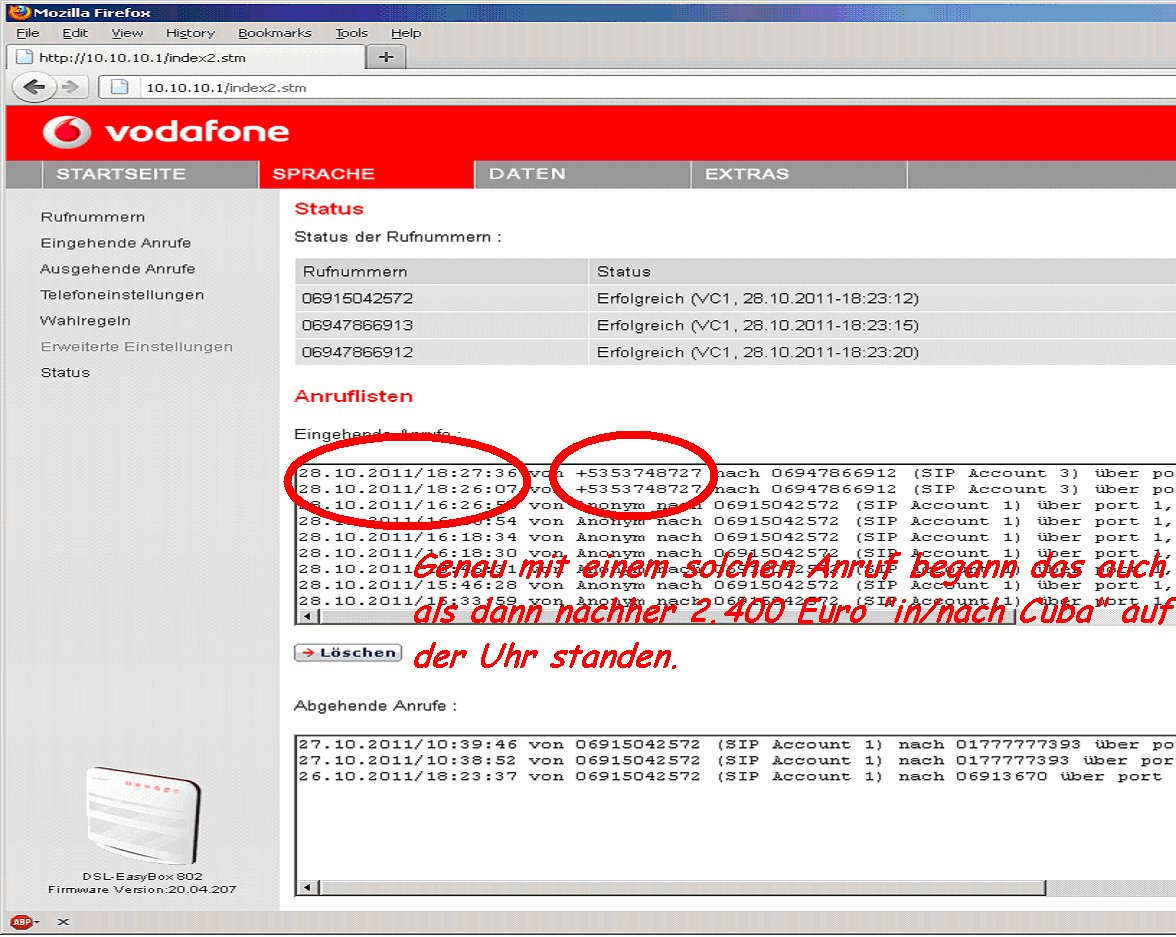Viewport: 1176px width, 937px height.
Task: Click scroll-left arrow of Abgehende Anrufe list
Action: tap(307, 887)
